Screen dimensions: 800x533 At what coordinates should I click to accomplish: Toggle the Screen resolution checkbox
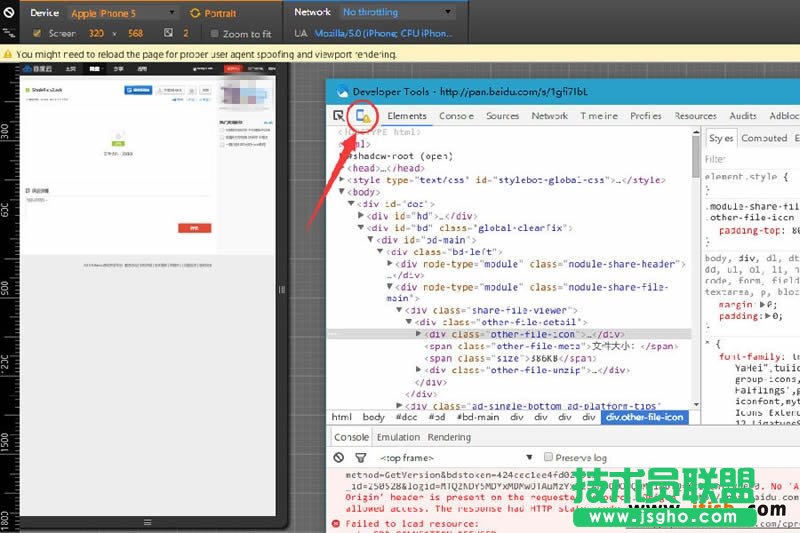tap(37, 34)
